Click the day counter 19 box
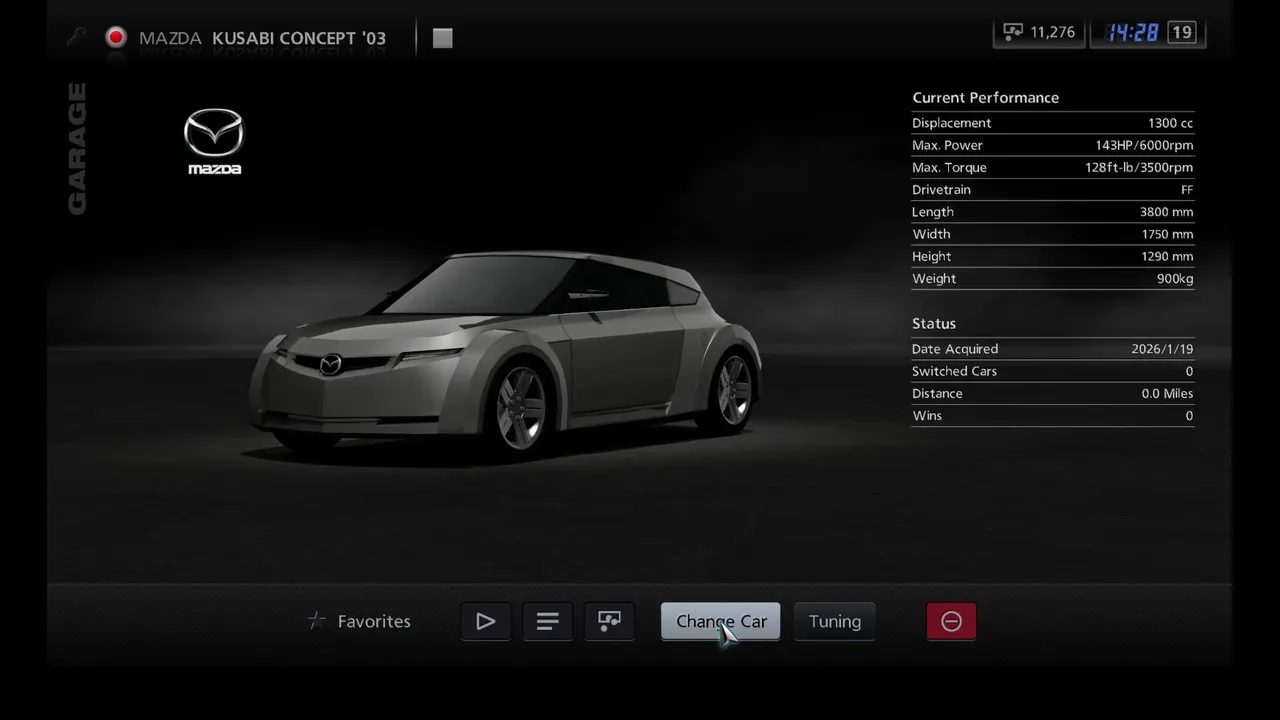This screenshot has width=1280, height=720. (1182, 32)
